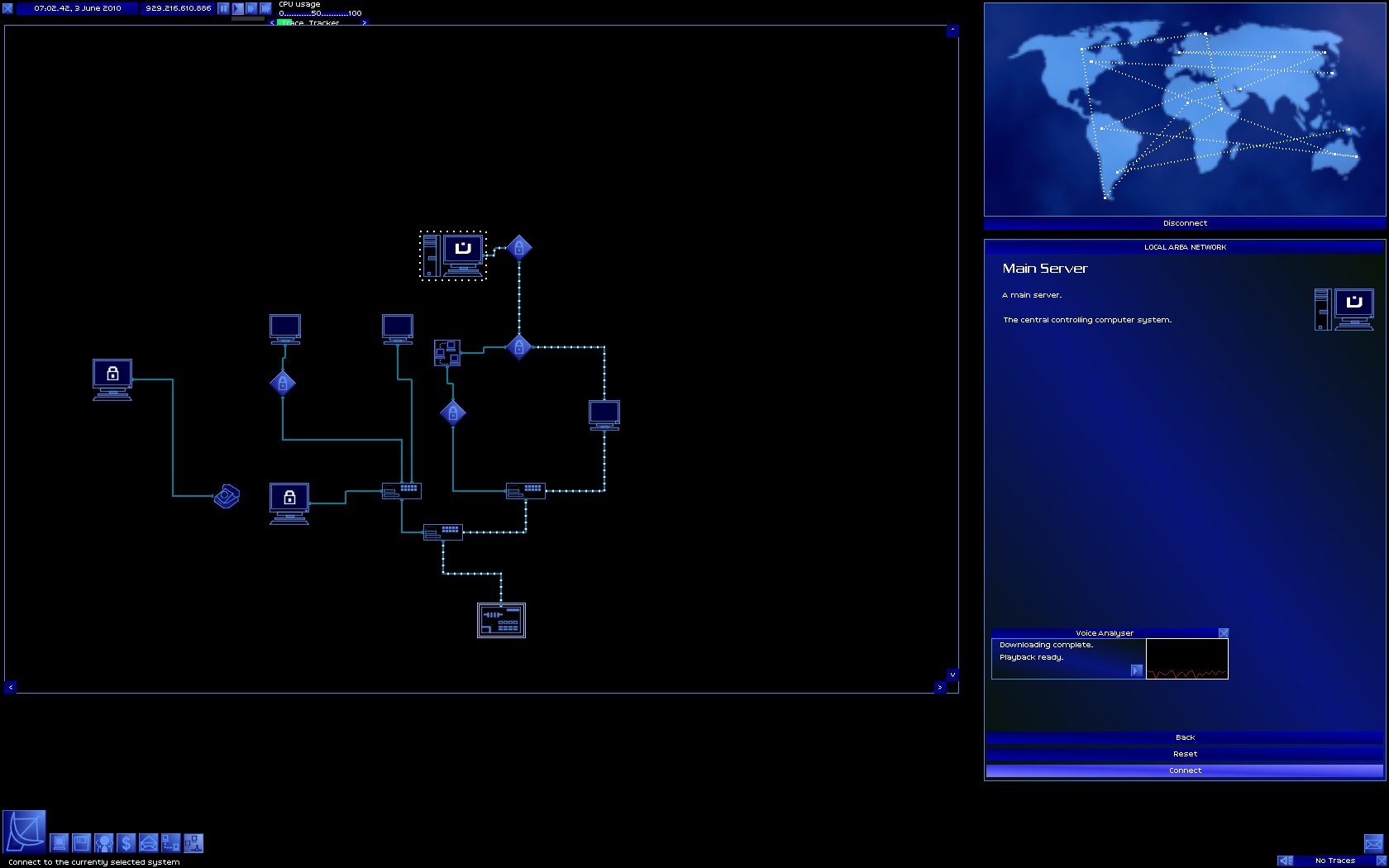Open the finances dollar icon
This screenshot has height=868, width=1389.
(x=126, y=843)
